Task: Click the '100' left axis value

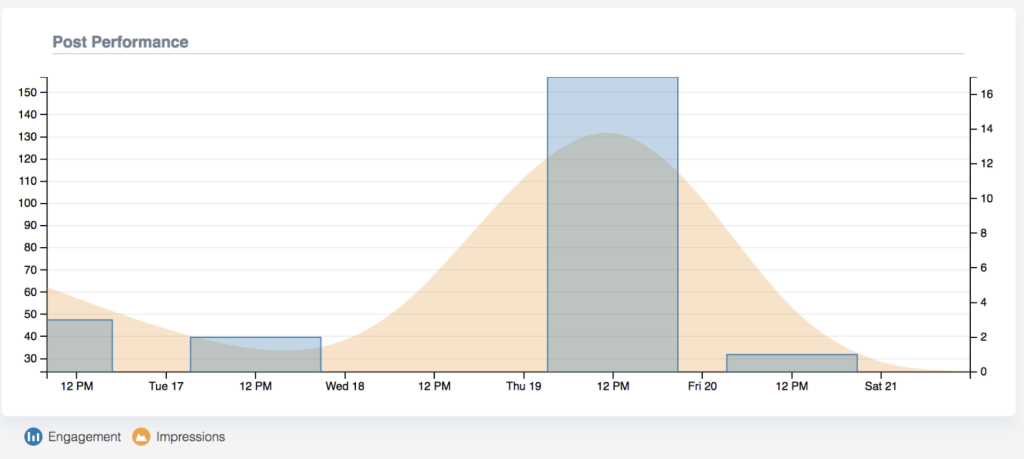Action: point(29,203)
